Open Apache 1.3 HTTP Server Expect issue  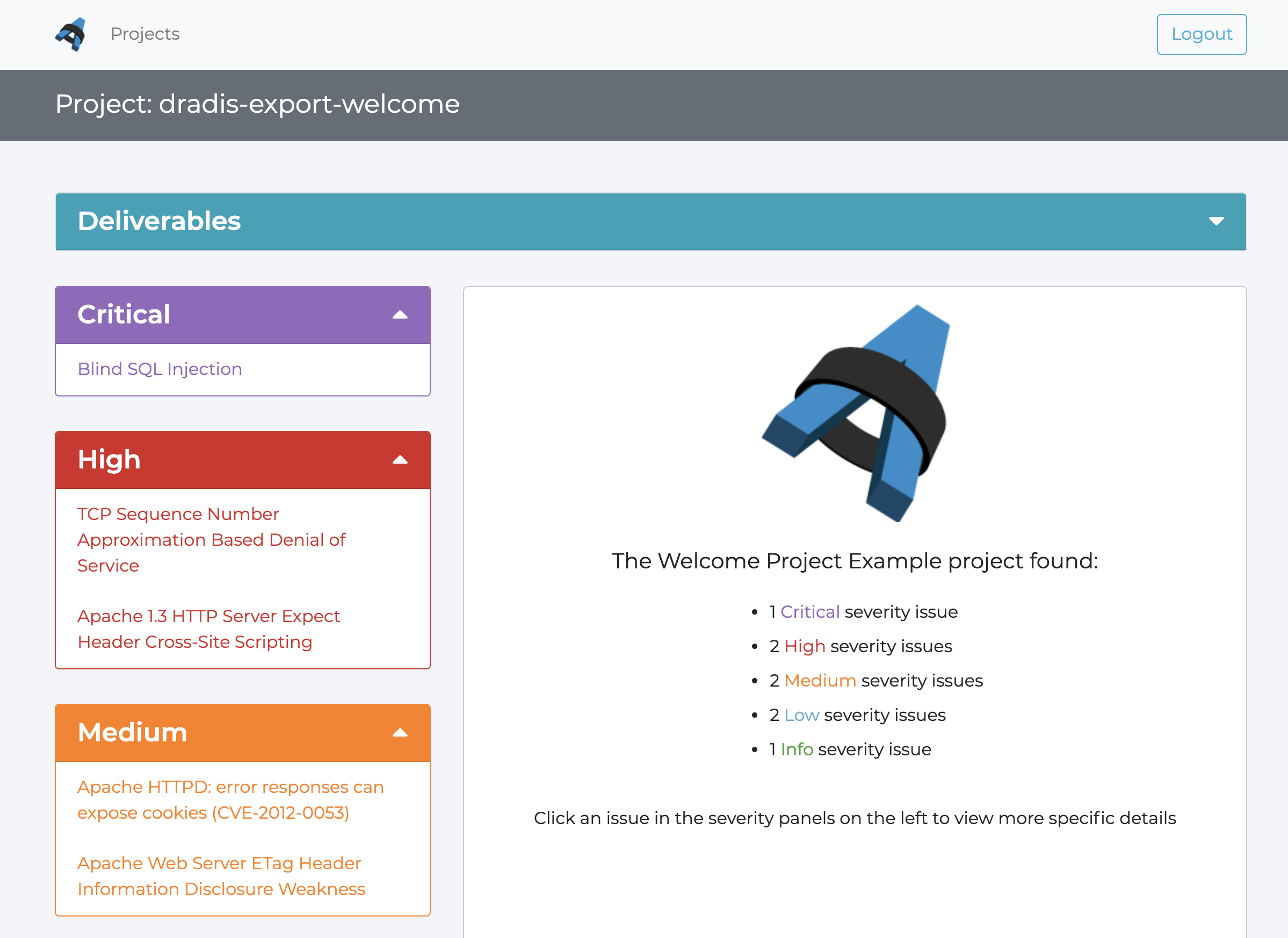(x=208, y=629)
